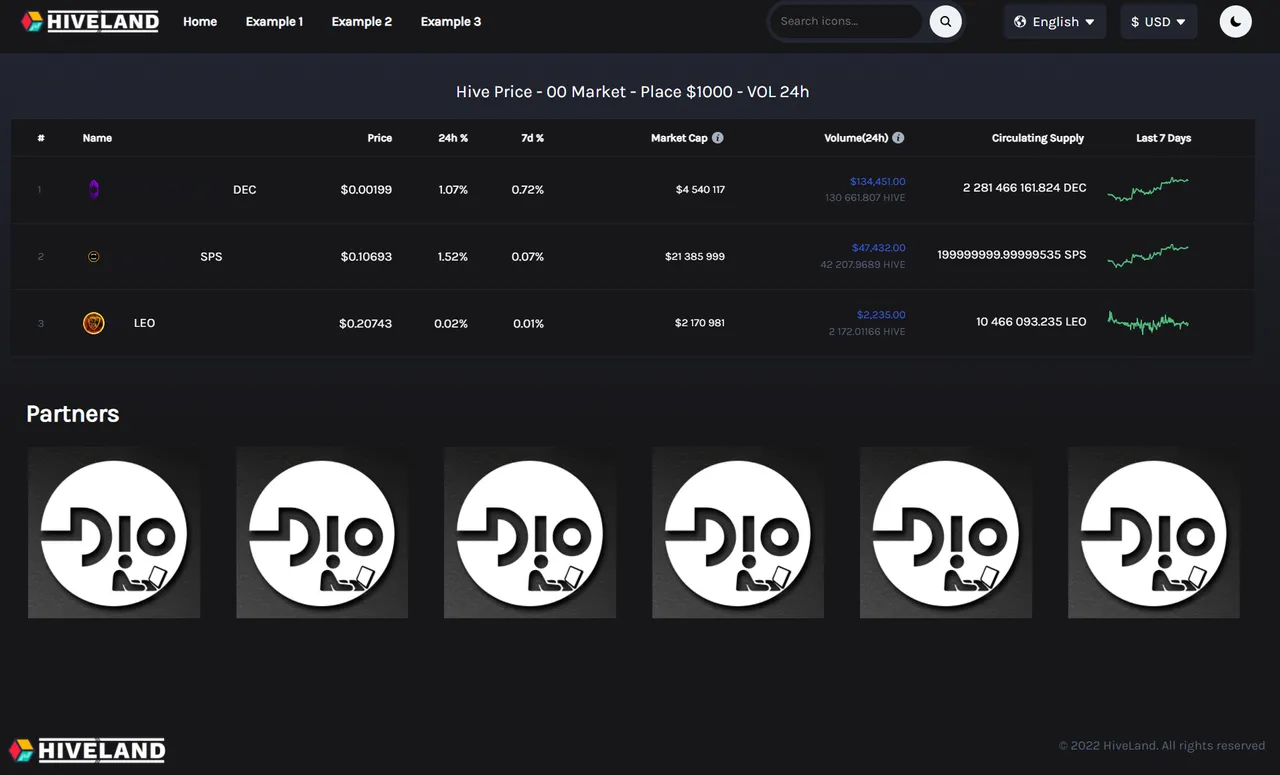This screenshot has height=775, width=1280.
Task: Click the SPS coin icon
Action: tap(93, 257)
